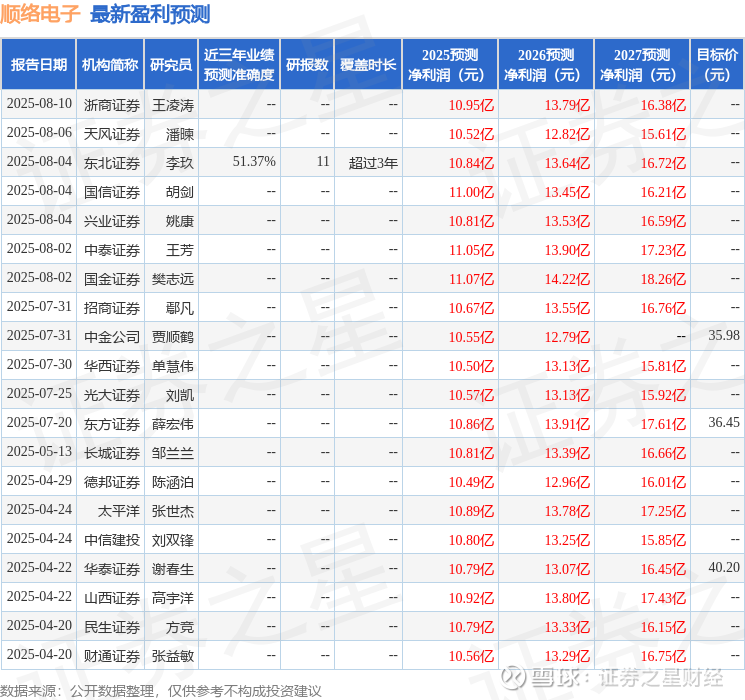Screen dimensions: 745x700
Task: Click the 2026预测净利润 column header
Action: pos(546,64)
